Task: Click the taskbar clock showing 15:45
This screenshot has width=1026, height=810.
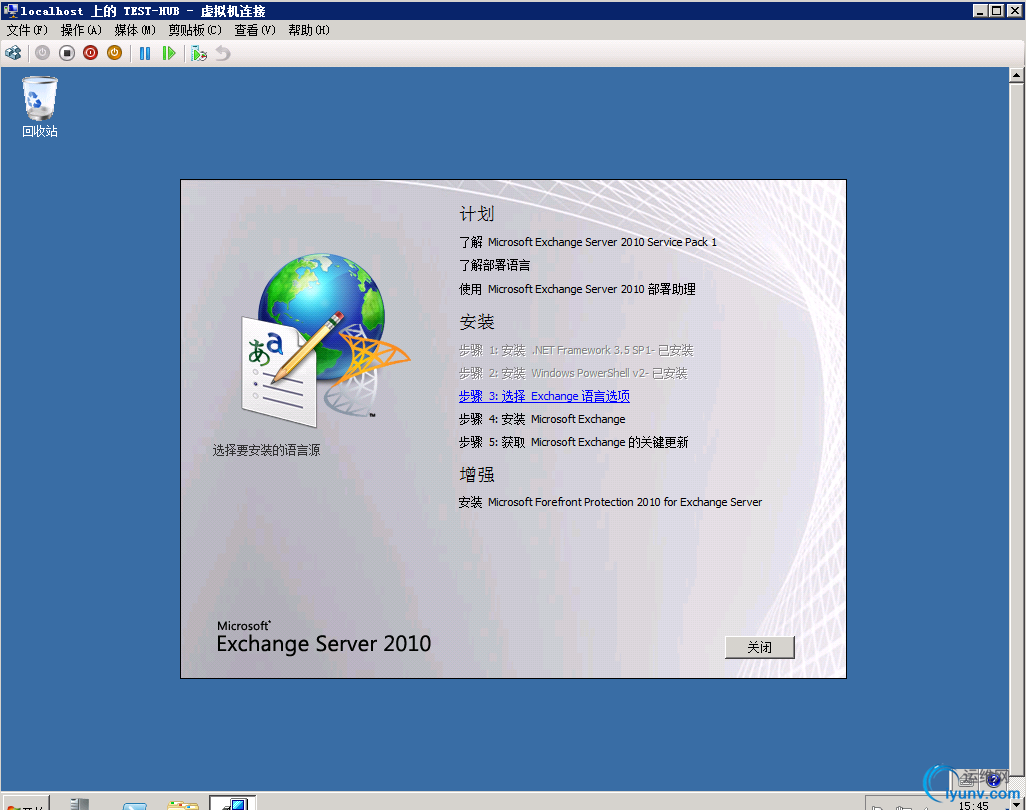Action: coord(973,805)
